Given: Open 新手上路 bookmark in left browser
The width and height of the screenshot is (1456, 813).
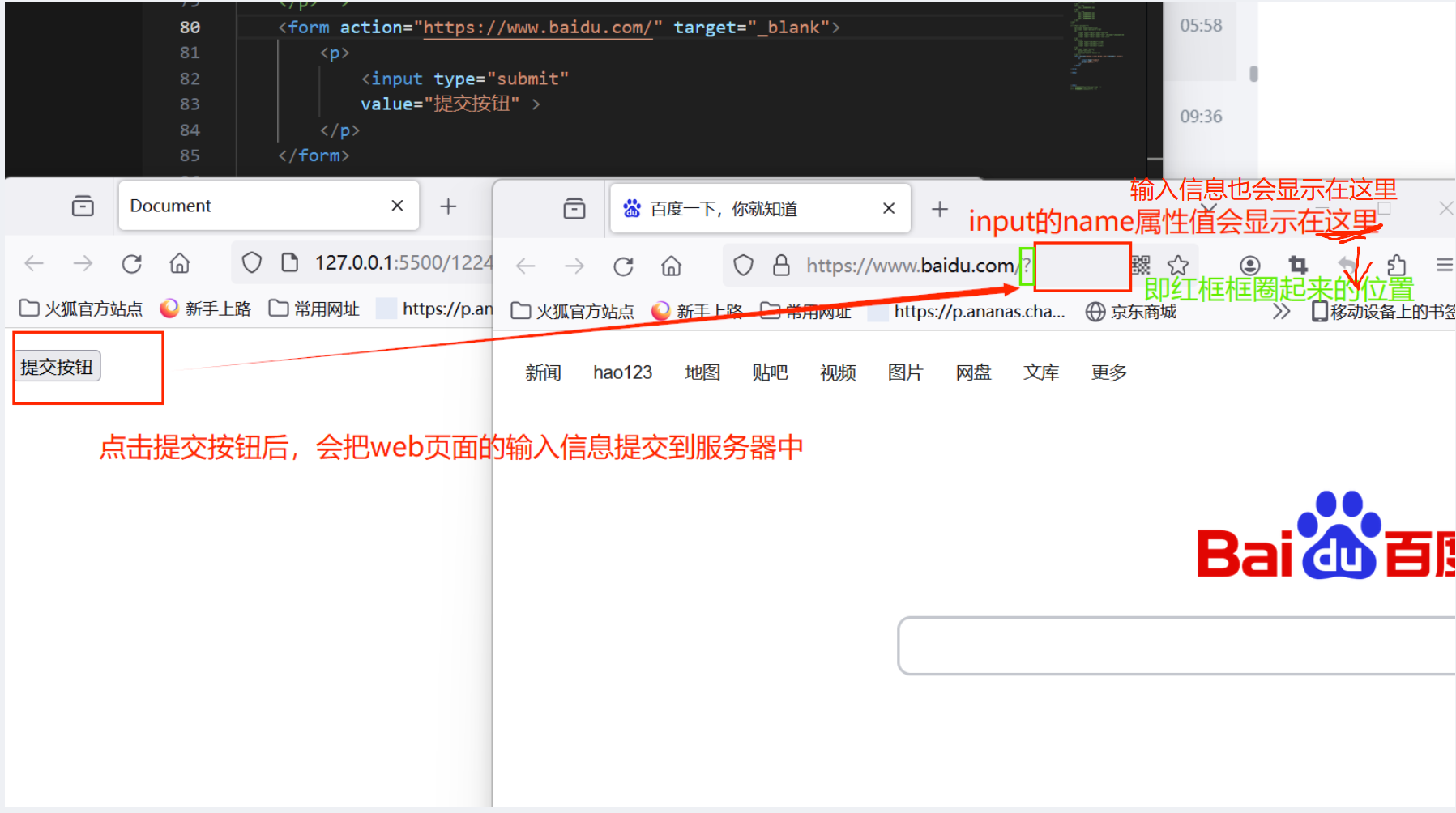Looking at the screenshot, I should point(206,309).
